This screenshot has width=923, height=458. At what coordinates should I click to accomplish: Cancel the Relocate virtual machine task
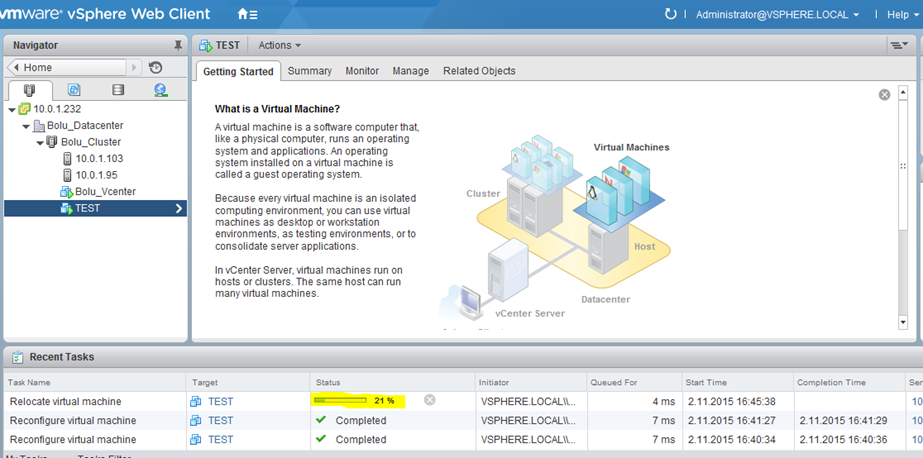[429, 400]
